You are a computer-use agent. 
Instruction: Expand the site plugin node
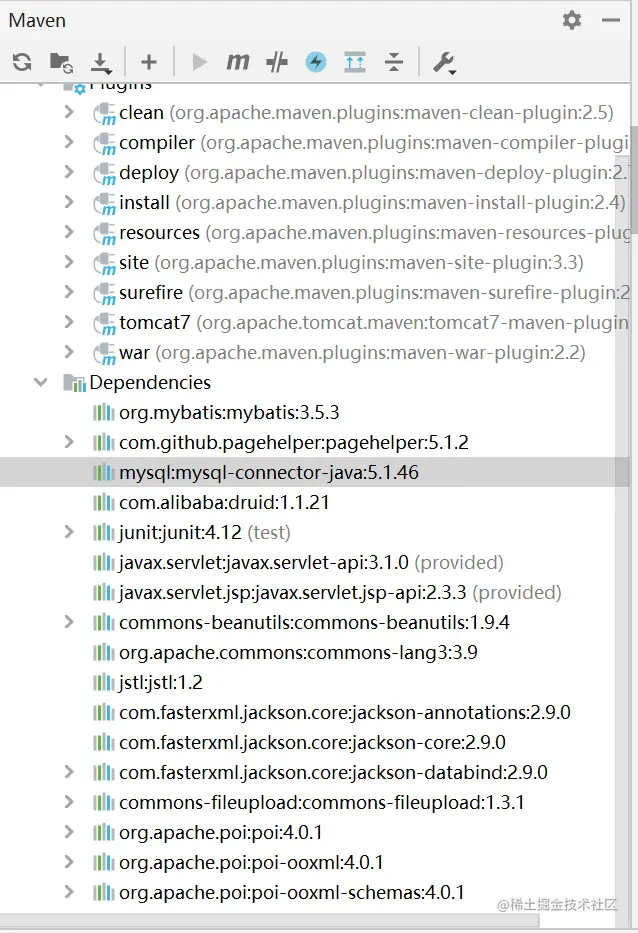[x=69, y=262]
